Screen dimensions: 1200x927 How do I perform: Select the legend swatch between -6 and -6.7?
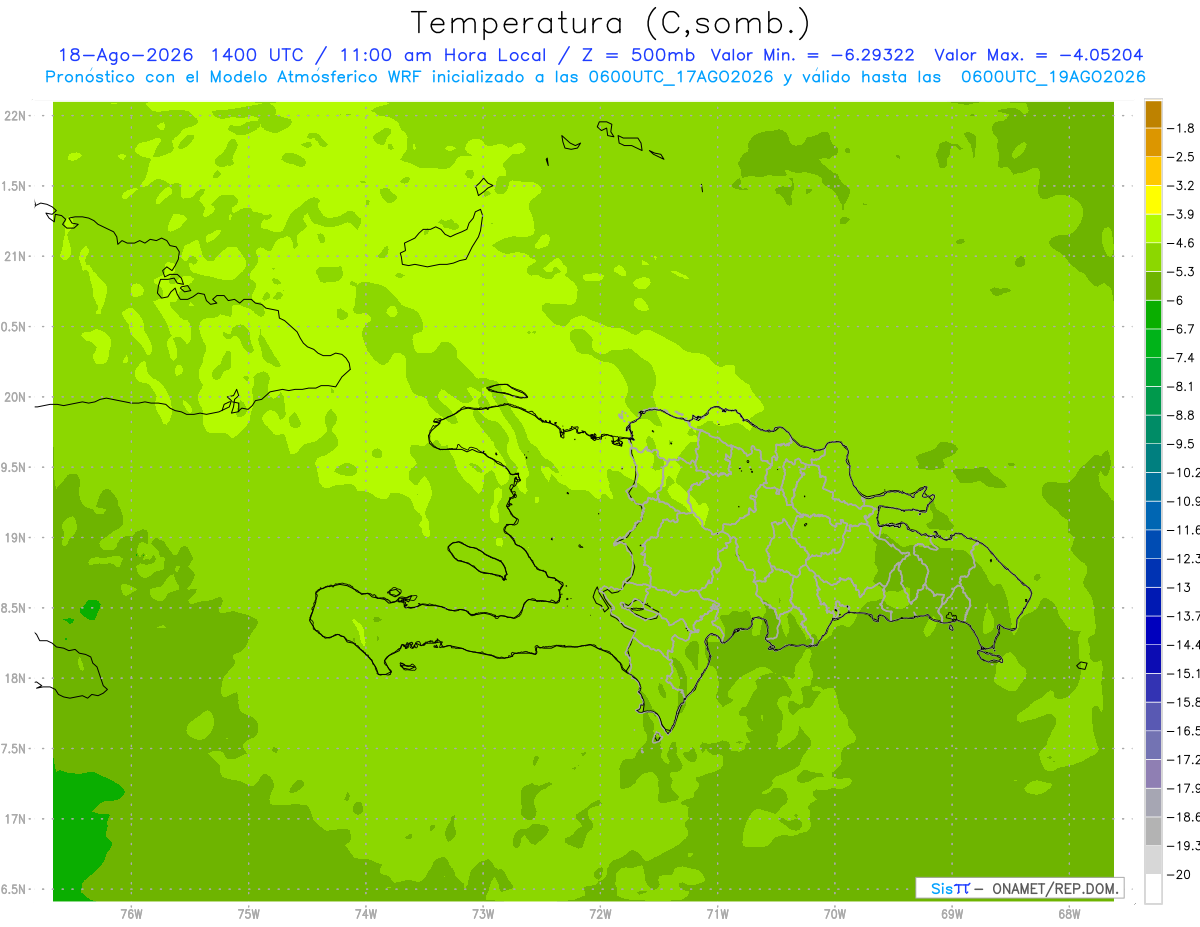[x=1153, y=315]
